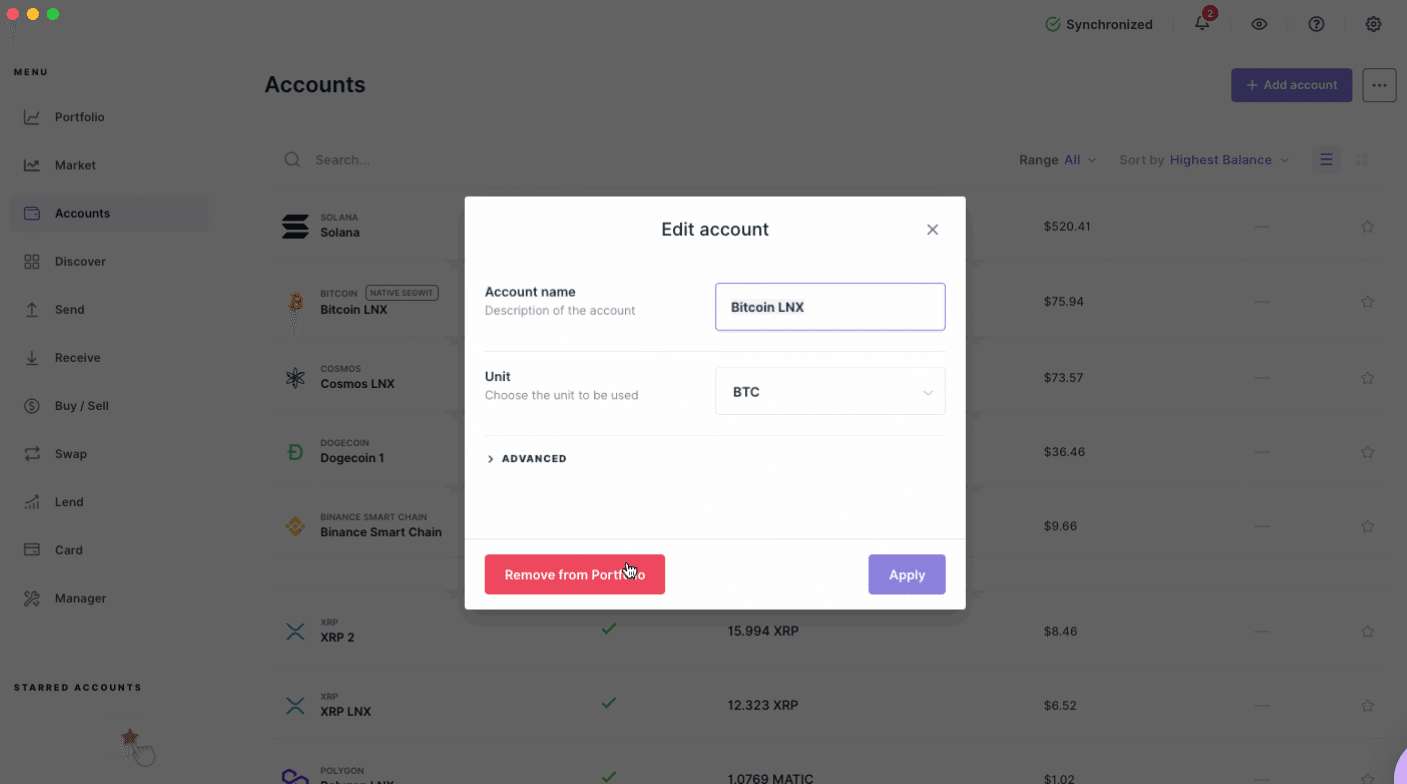The image size is (1407, 784).
Task: Close the Edit account dialog
Action: click(x=932, y=230)
